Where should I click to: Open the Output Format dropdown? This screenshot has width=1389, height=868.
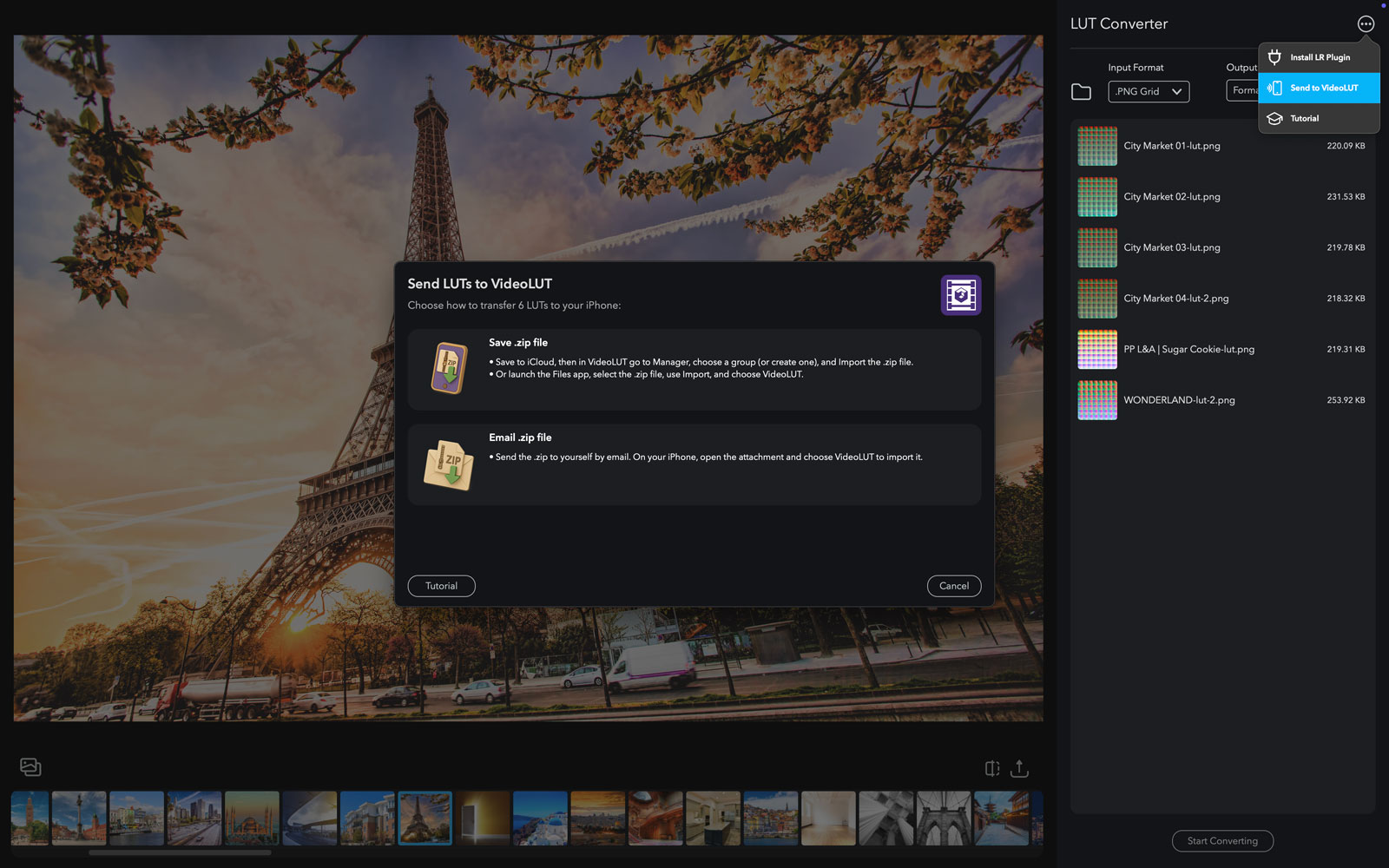click(x=1242, y=91)
